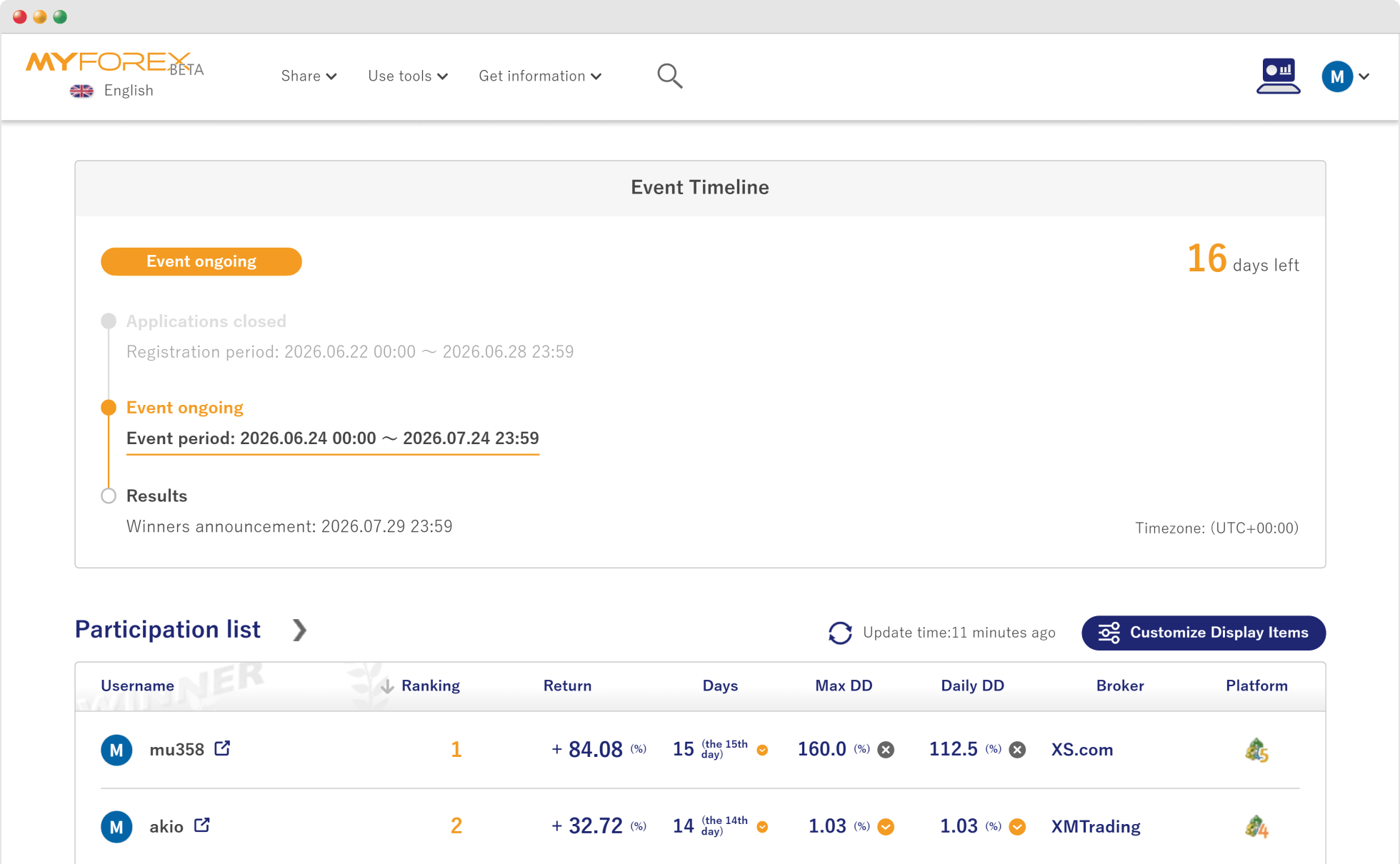
Task: Click the XS.com broker name
Action: point(1082,750)
